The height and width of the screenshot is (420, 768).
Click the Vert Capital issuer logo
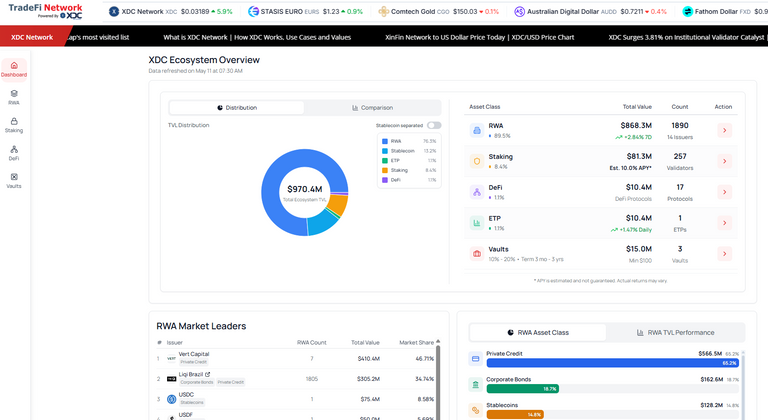[171, 359]
